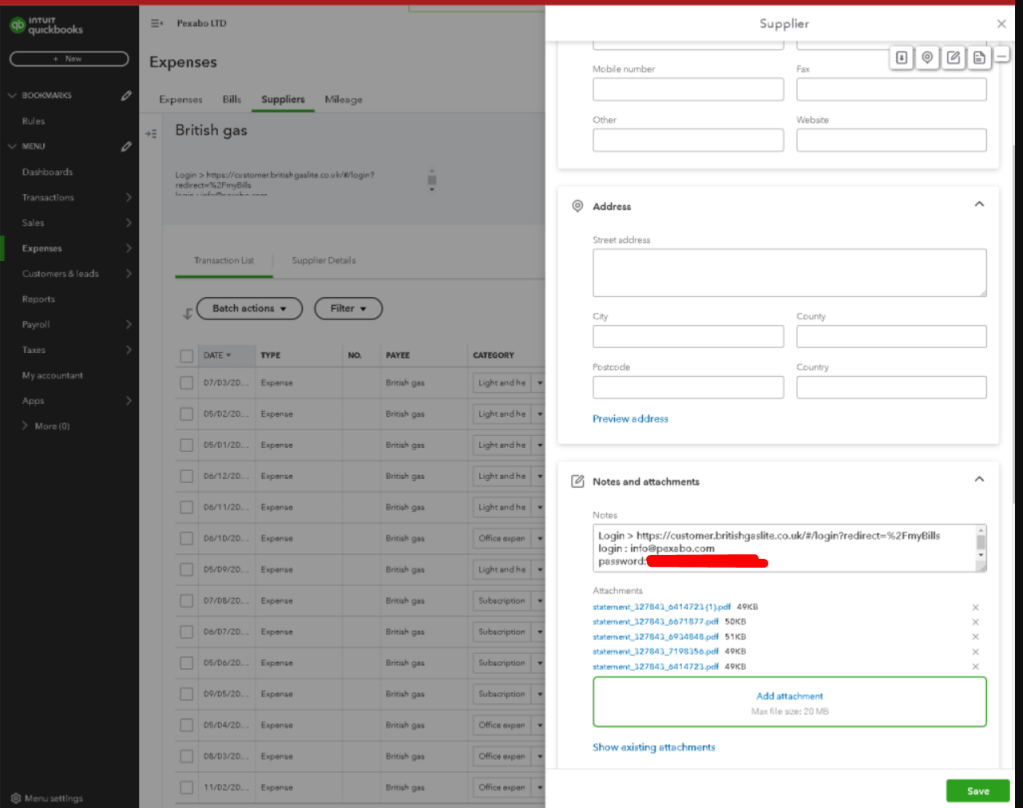Jump to notes section via pencil-square toolbar icon
The width and height of the screenshot is (1023, 808).
953,57
